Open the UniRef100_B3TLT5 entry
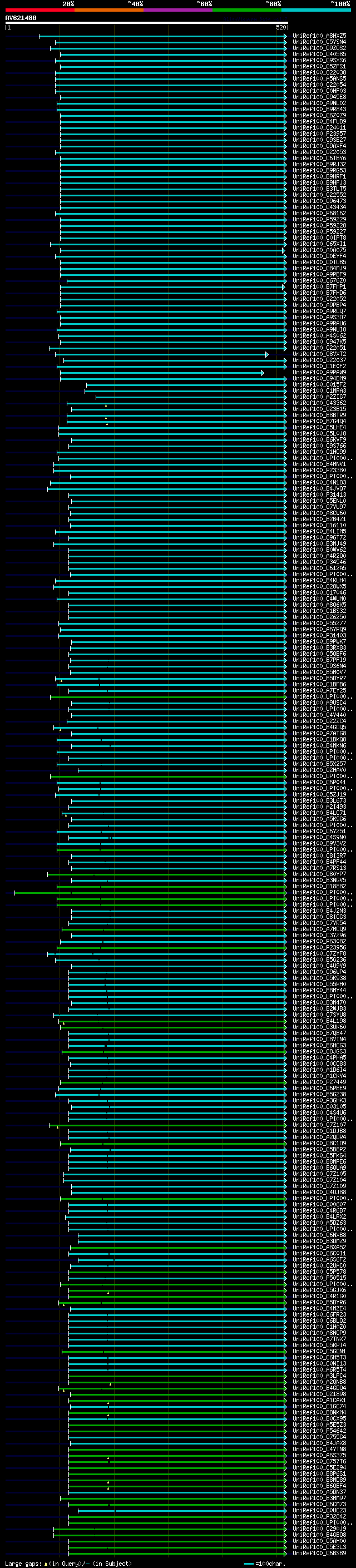The height and width of the screenshot is (1568, 356). coord(319,189)
